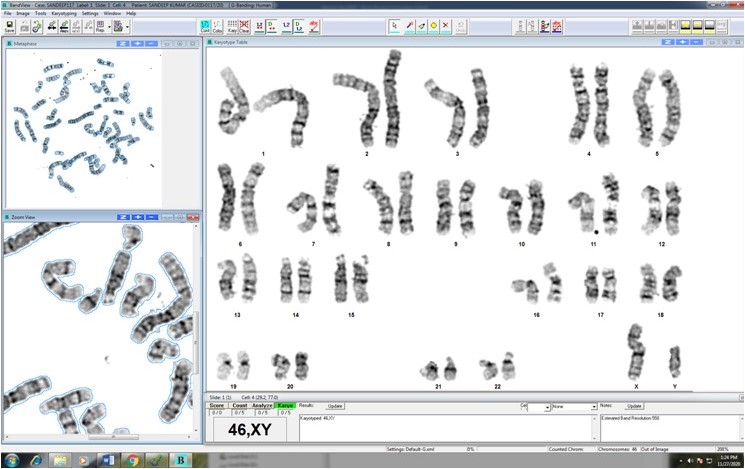Toggle the Score status button
The image size is (745, 469).
216,405
